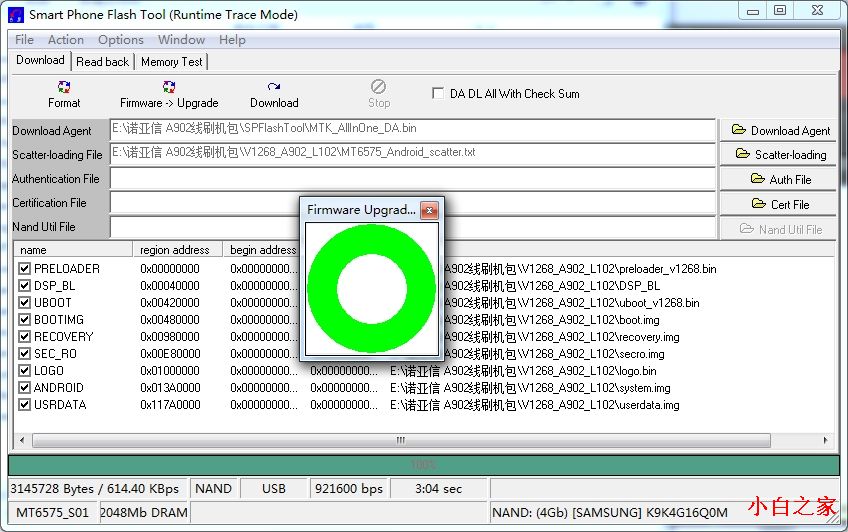Click the Stop icon
848x532 pixels.
(378, 87)
